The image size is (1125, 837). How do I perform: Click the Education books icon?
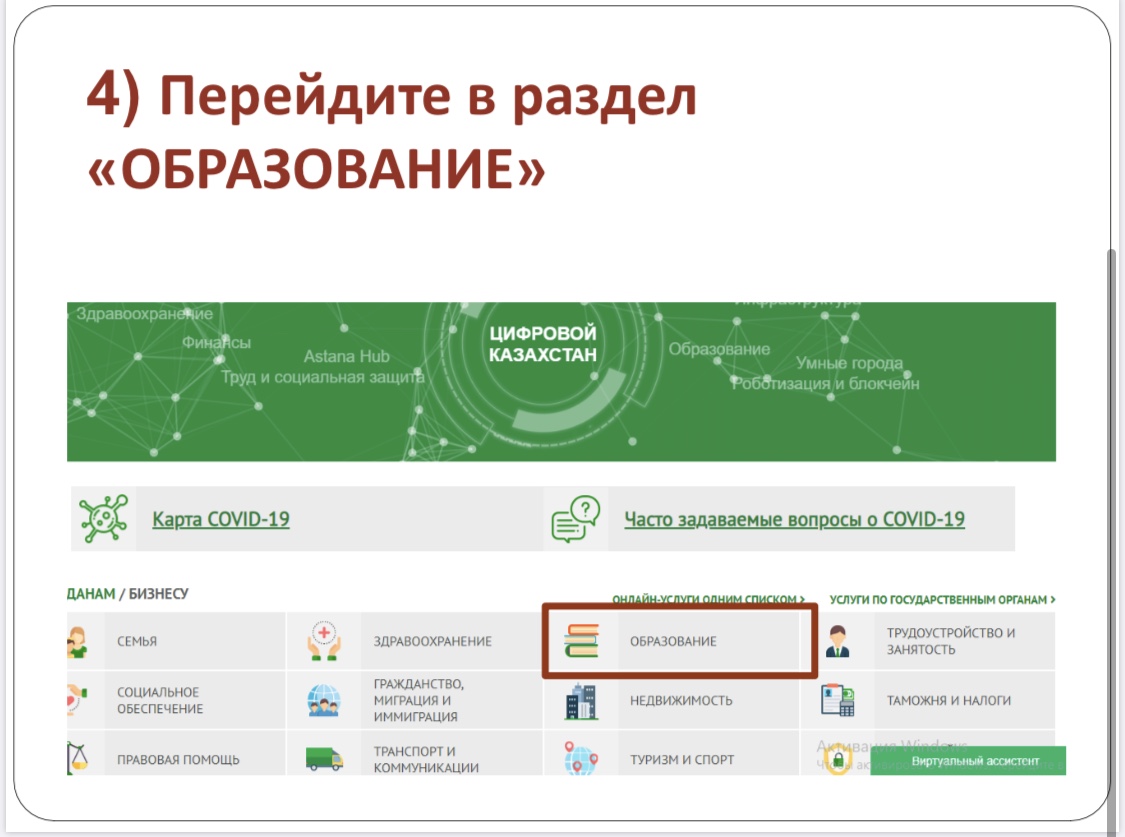tap(581, 641)
